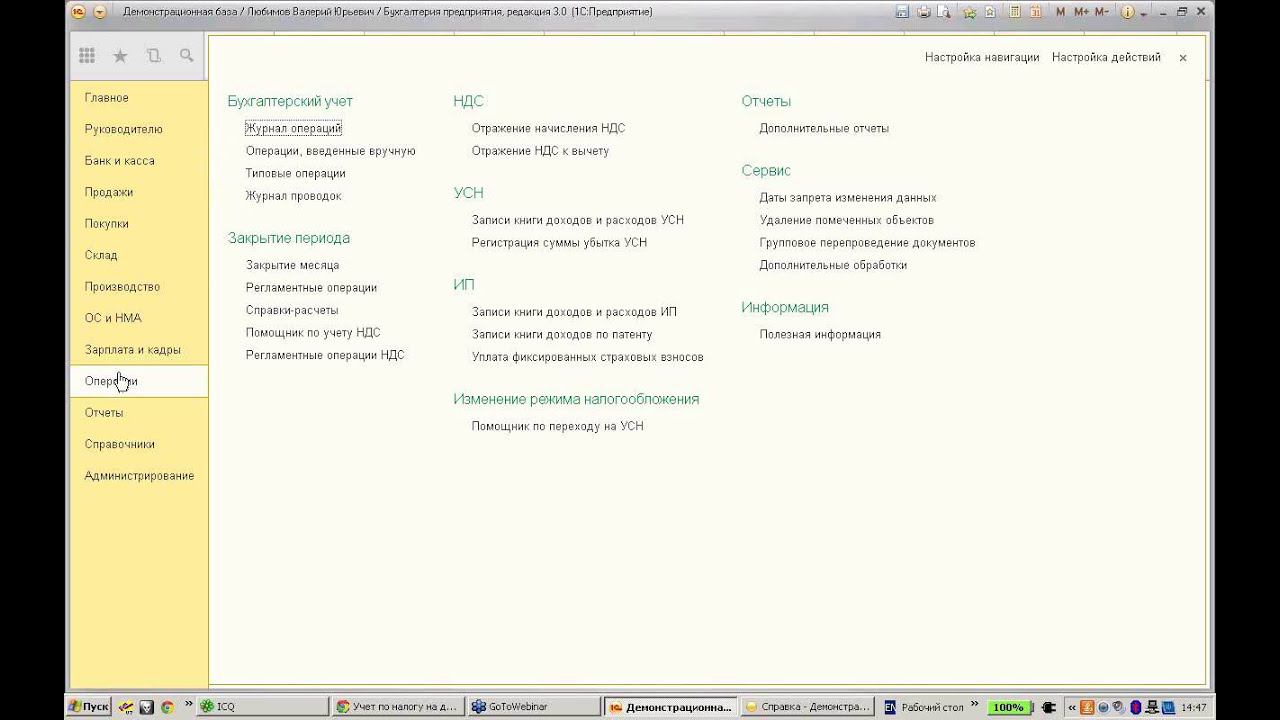Open Групповое перепроведение документов
The image size is (1280, 720).
point(867,243)
